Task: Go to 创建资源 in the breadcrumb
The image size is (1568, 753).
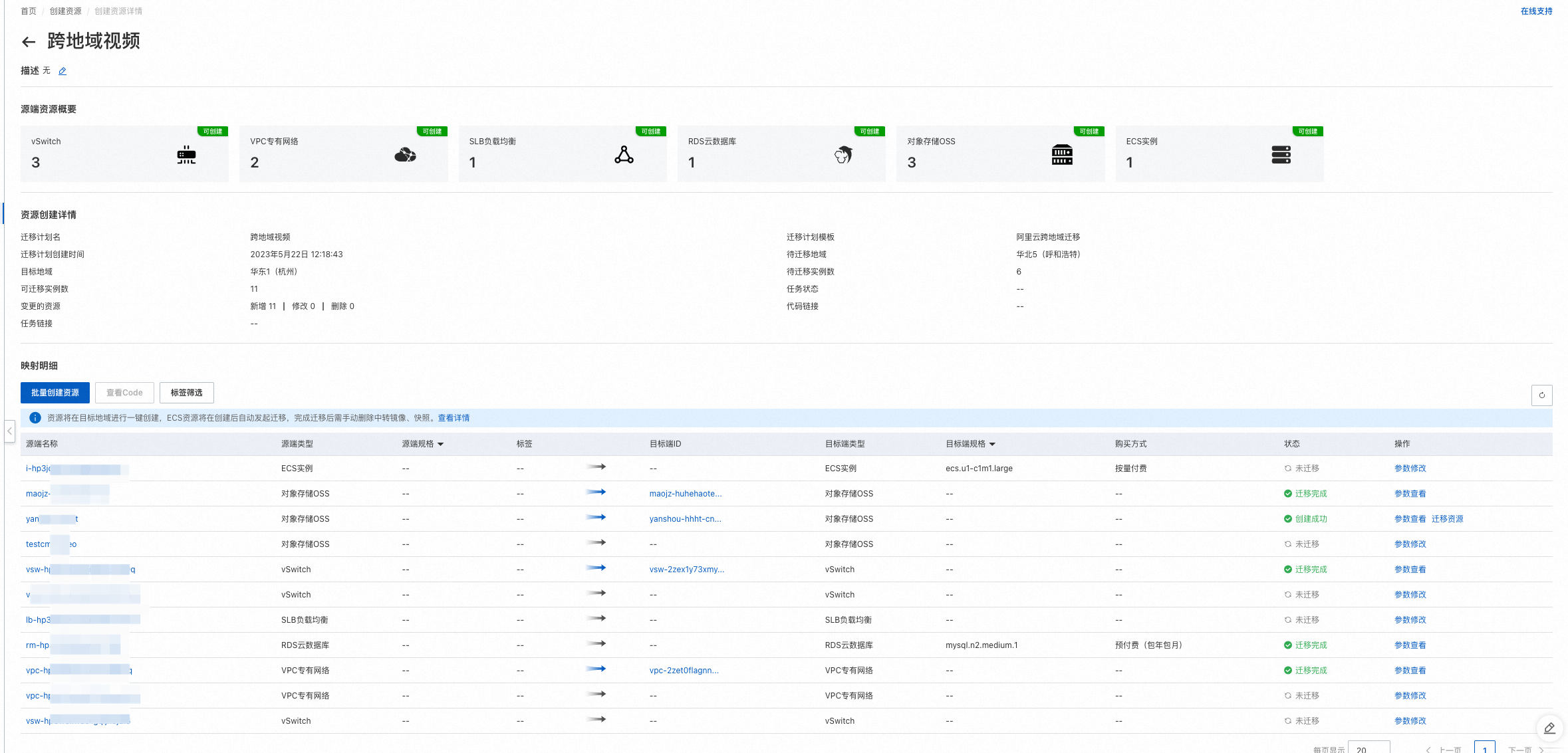Action: (x=65, y=11)
